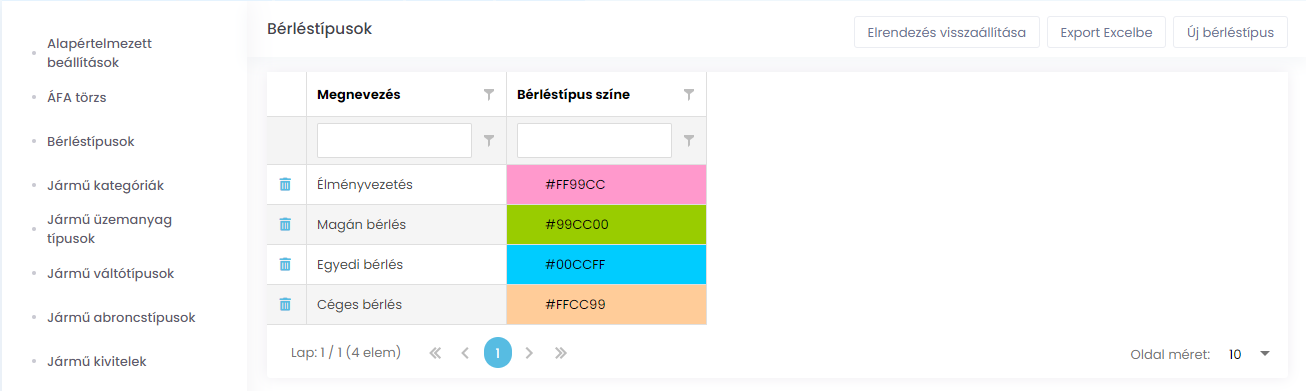Click trash icon beside Céges bérlés

tap(285, 304)
